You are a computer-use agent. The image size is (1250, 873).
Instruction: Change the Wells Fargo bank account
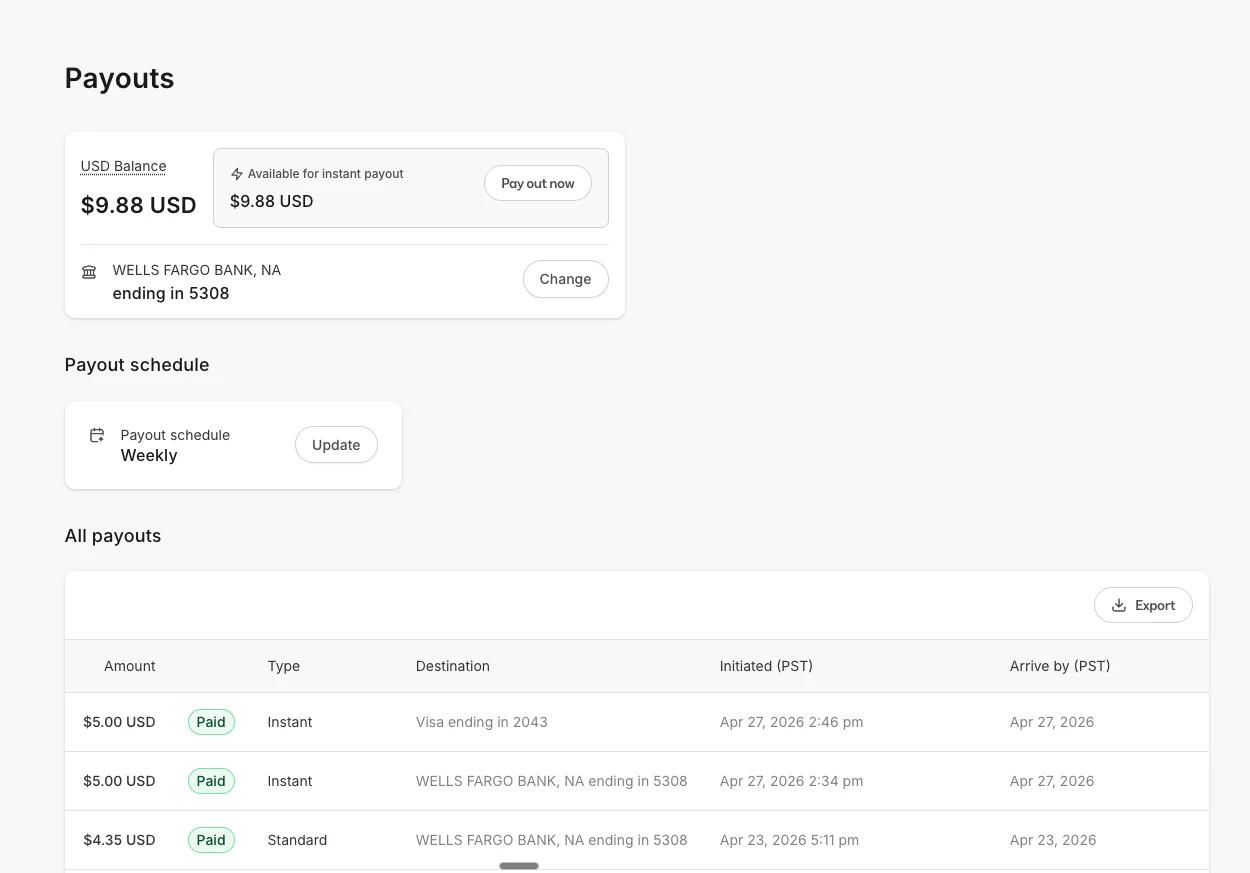565,279
